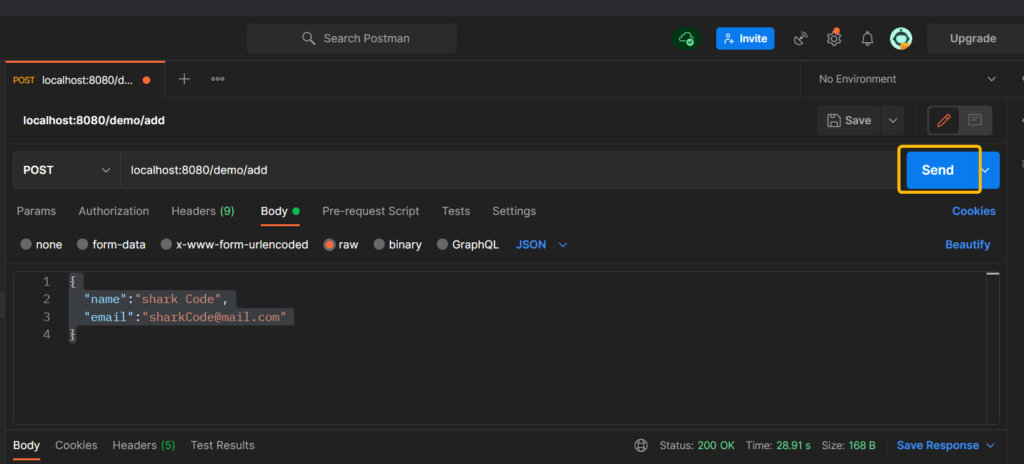
Task: Open the tab options three-dots icon
Action: click(x=218, y=79)
